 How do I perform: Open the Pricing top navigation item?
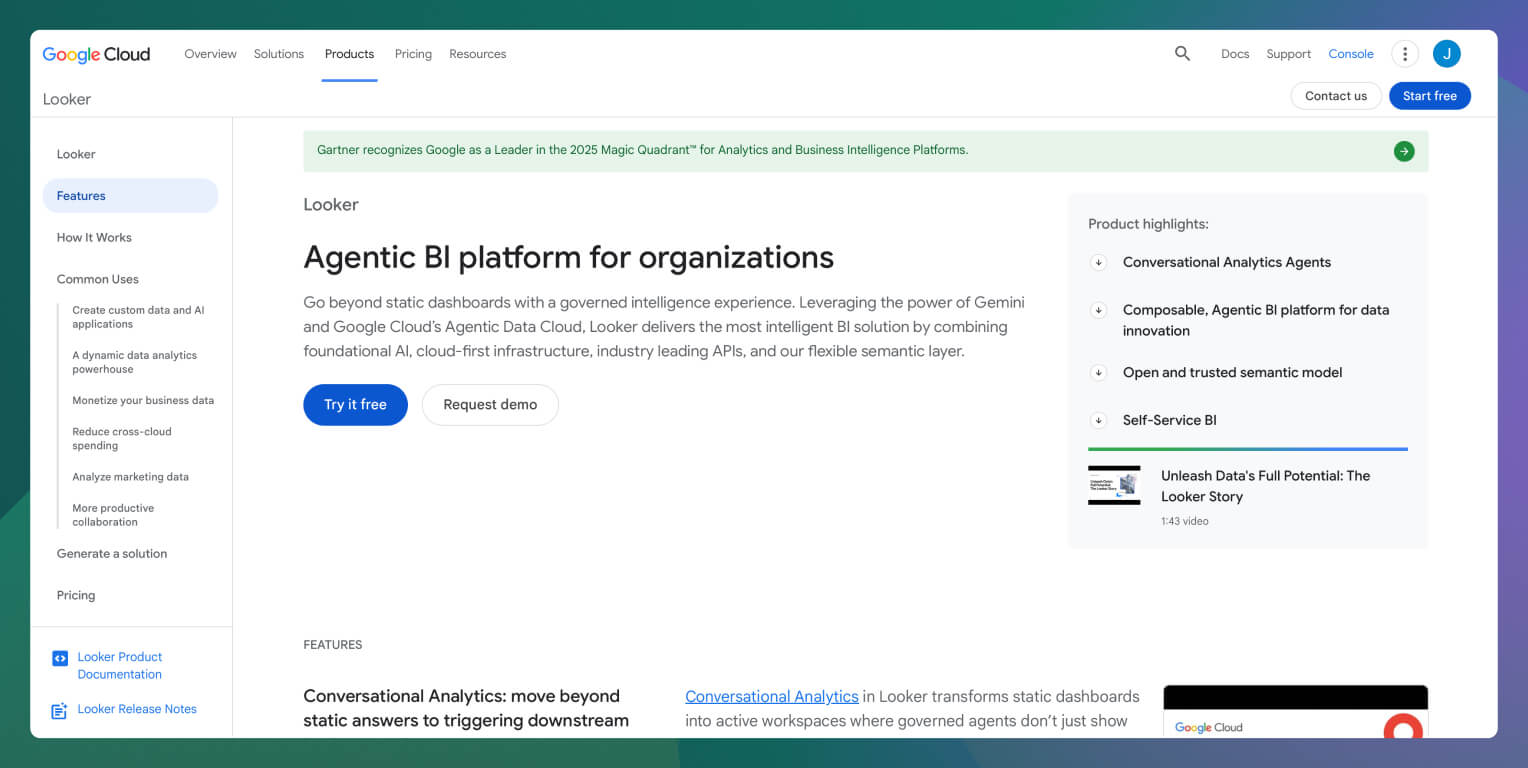click(x=413, y=54)
